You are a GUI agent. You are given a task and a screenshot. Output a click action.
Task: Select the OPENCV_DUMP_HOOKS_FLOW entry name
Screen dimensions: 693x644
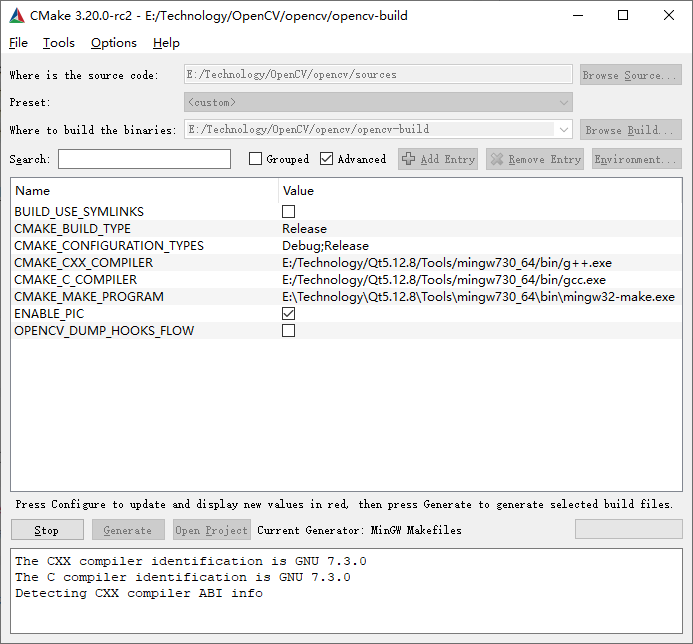click(x=104, y=331)
